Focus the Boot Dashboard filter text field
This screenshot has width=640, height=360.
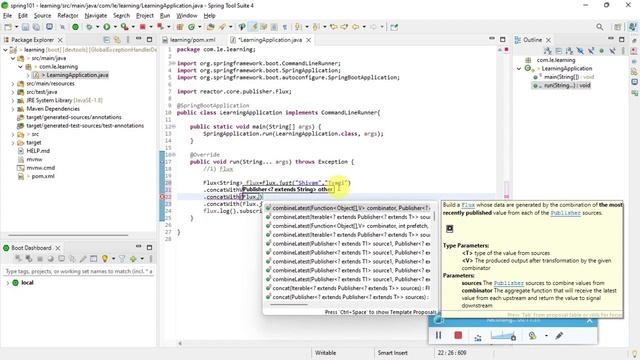(78, 271)
